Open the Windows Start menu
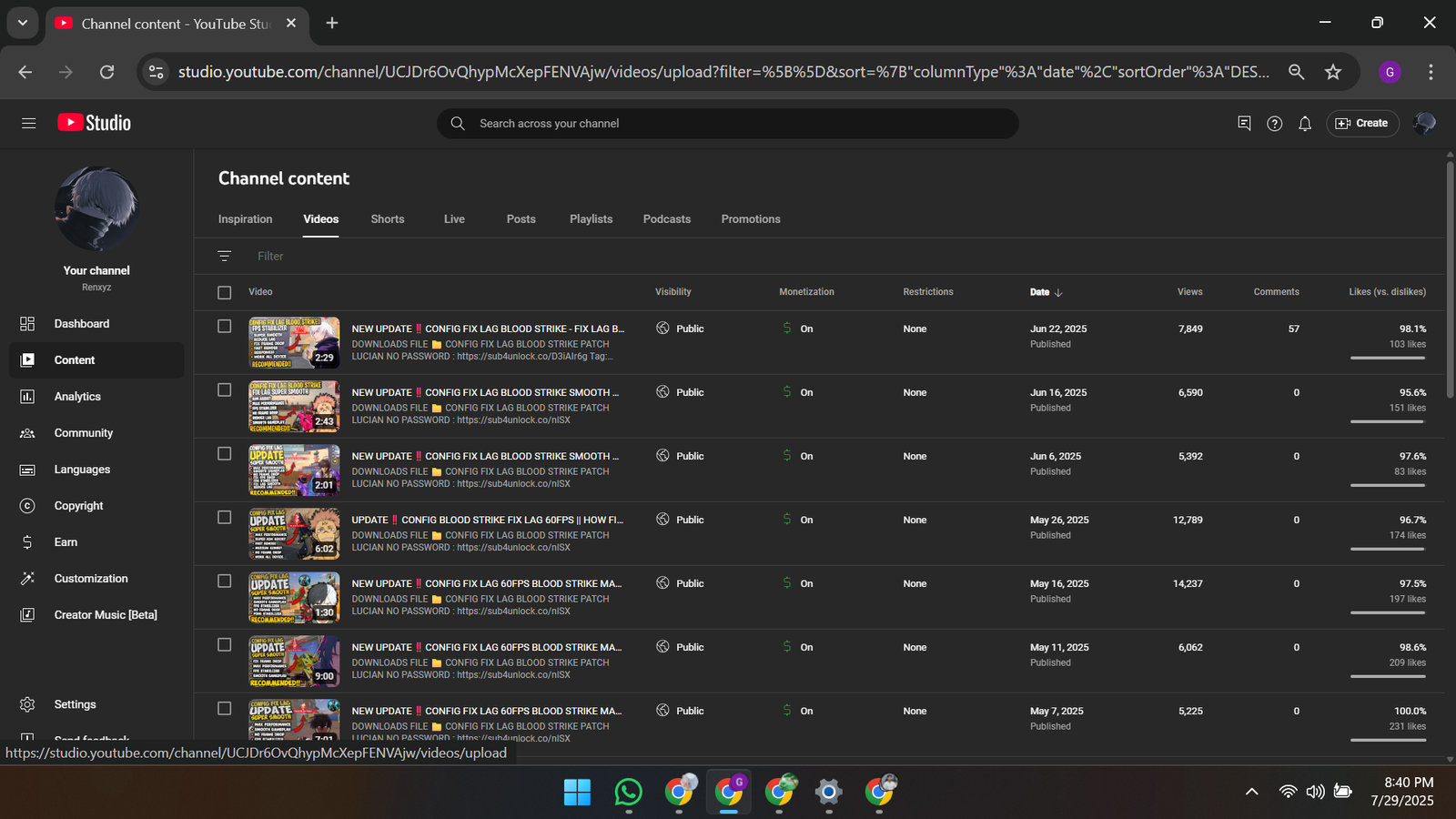The image size is (1456, 819). point(577,793)
